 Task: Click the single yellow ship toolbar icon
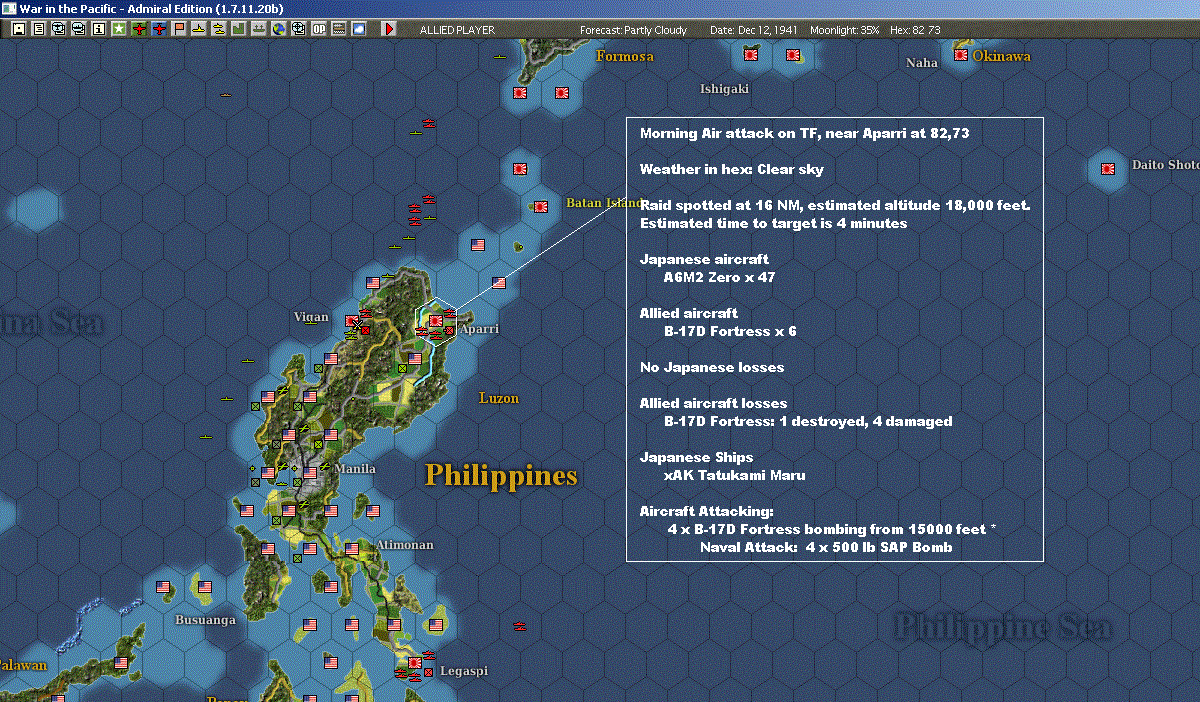[199, 29]
